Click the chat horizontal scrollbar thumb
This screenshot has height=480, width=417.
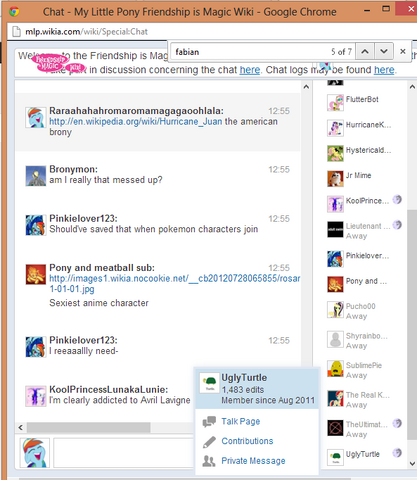[x=88, y=427]
